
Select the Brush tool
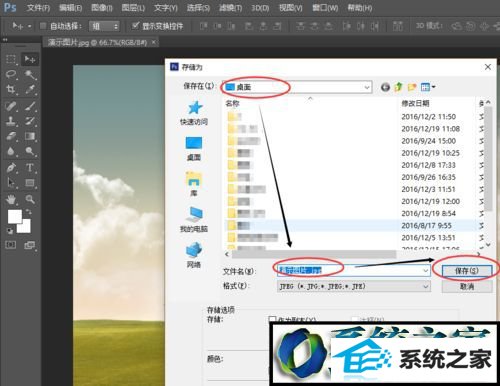point(30,106)
